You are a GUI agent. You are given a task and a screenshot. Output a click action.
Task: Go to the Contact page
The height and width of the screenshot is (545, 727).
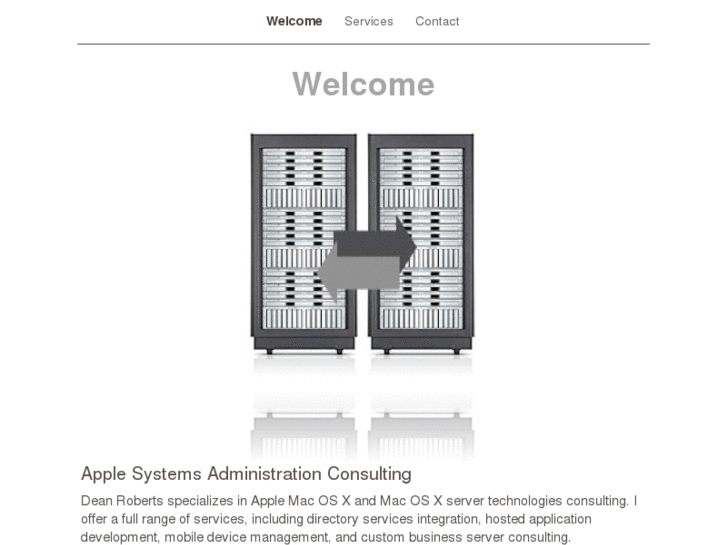(x=437, y=21)
